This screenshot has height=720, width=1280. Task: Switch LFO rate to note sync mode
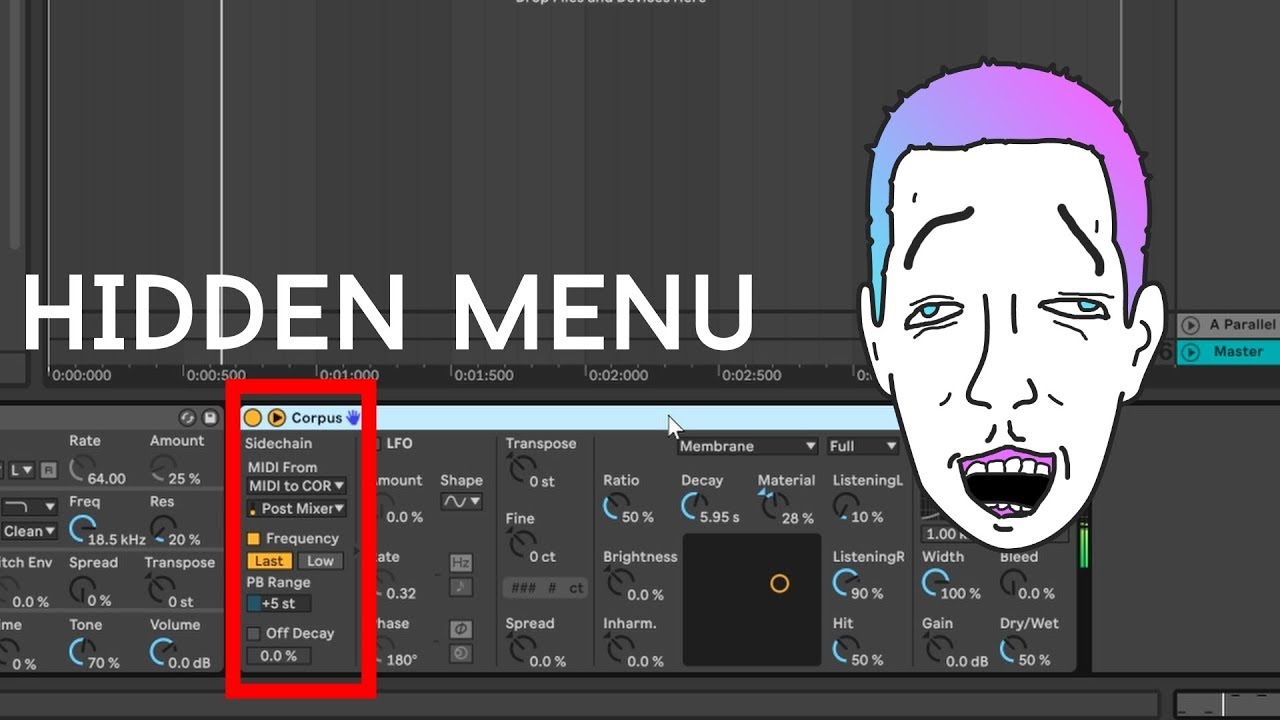461,587
